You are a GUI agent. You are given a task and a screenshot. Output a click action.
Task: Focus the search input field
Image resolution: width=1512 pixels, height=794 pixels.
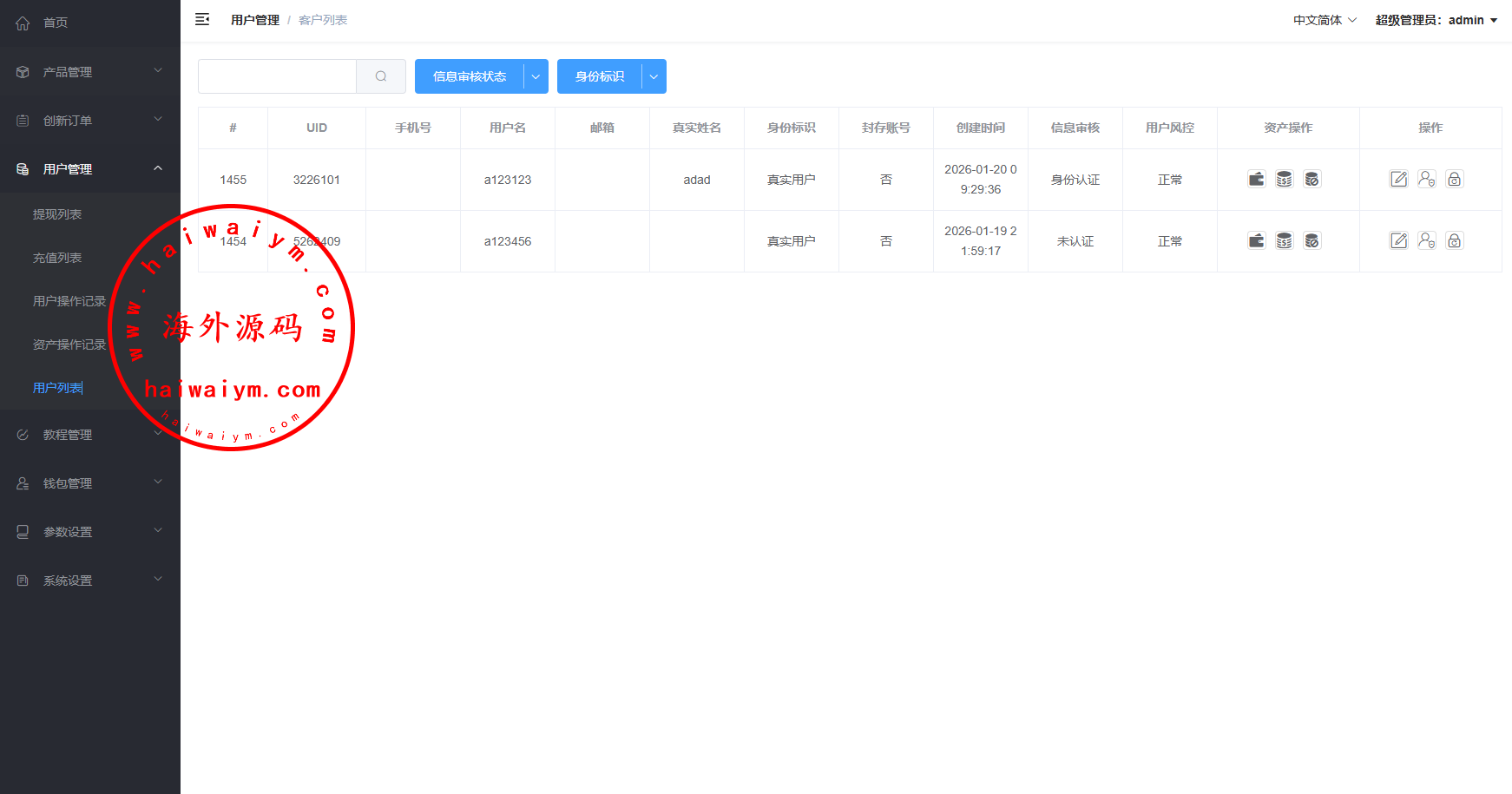(277, 76)
